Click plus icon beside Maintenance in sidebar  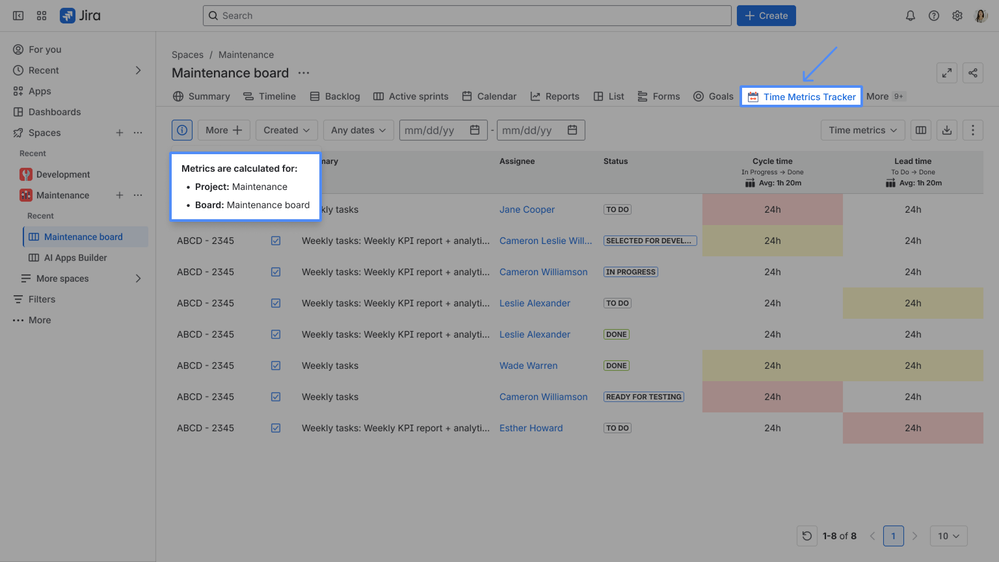tap(119, 195)
